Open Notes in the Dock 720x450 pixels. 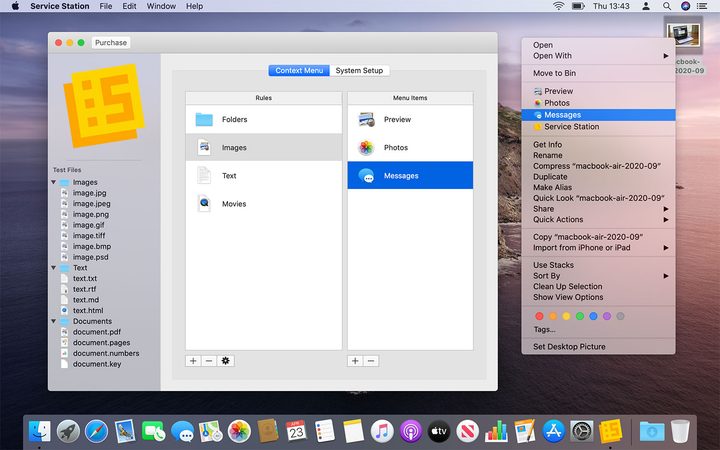coord(353,431)
